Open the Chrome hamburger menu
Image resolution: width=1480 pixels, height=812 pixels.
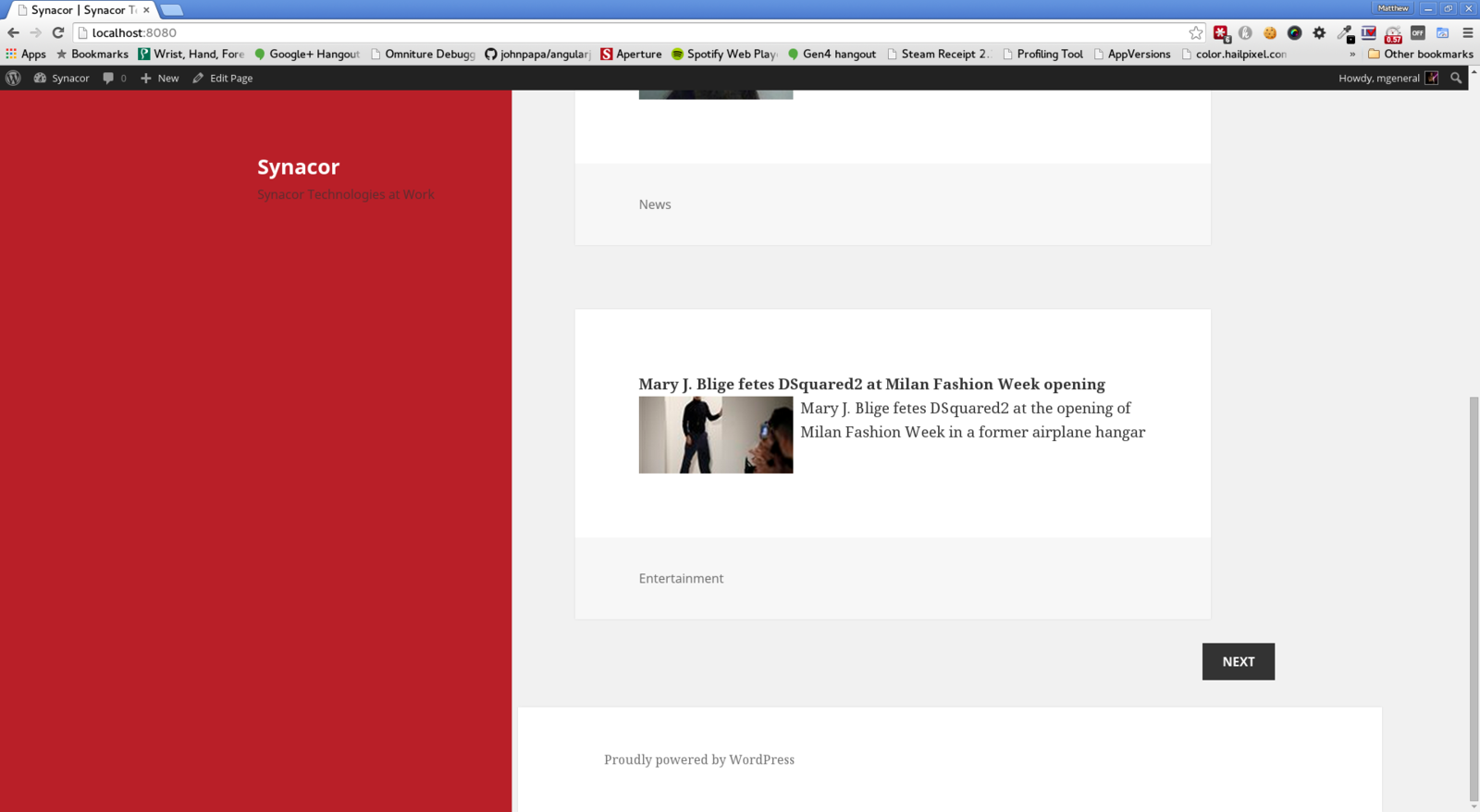pyautogui.click(x=1467, y=32)
